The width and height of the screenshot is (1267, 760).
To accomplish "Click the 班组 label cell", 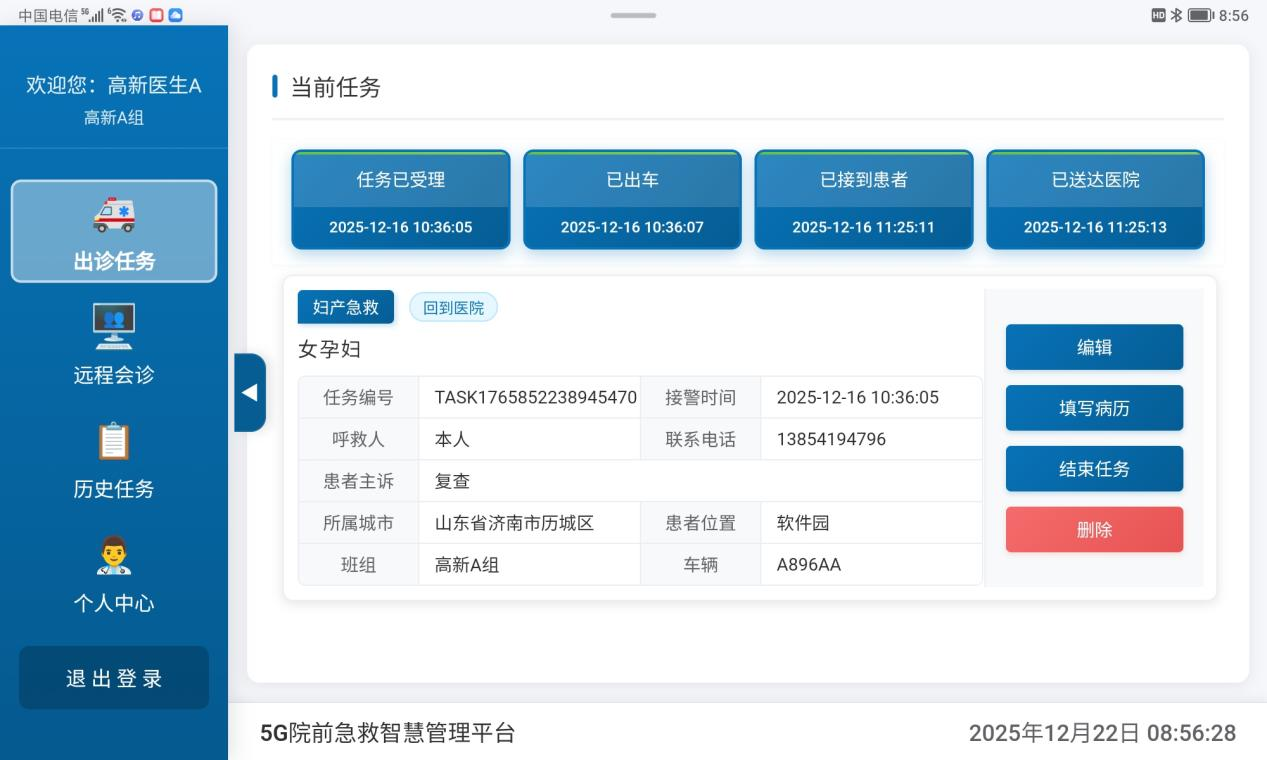I will 358,565.
